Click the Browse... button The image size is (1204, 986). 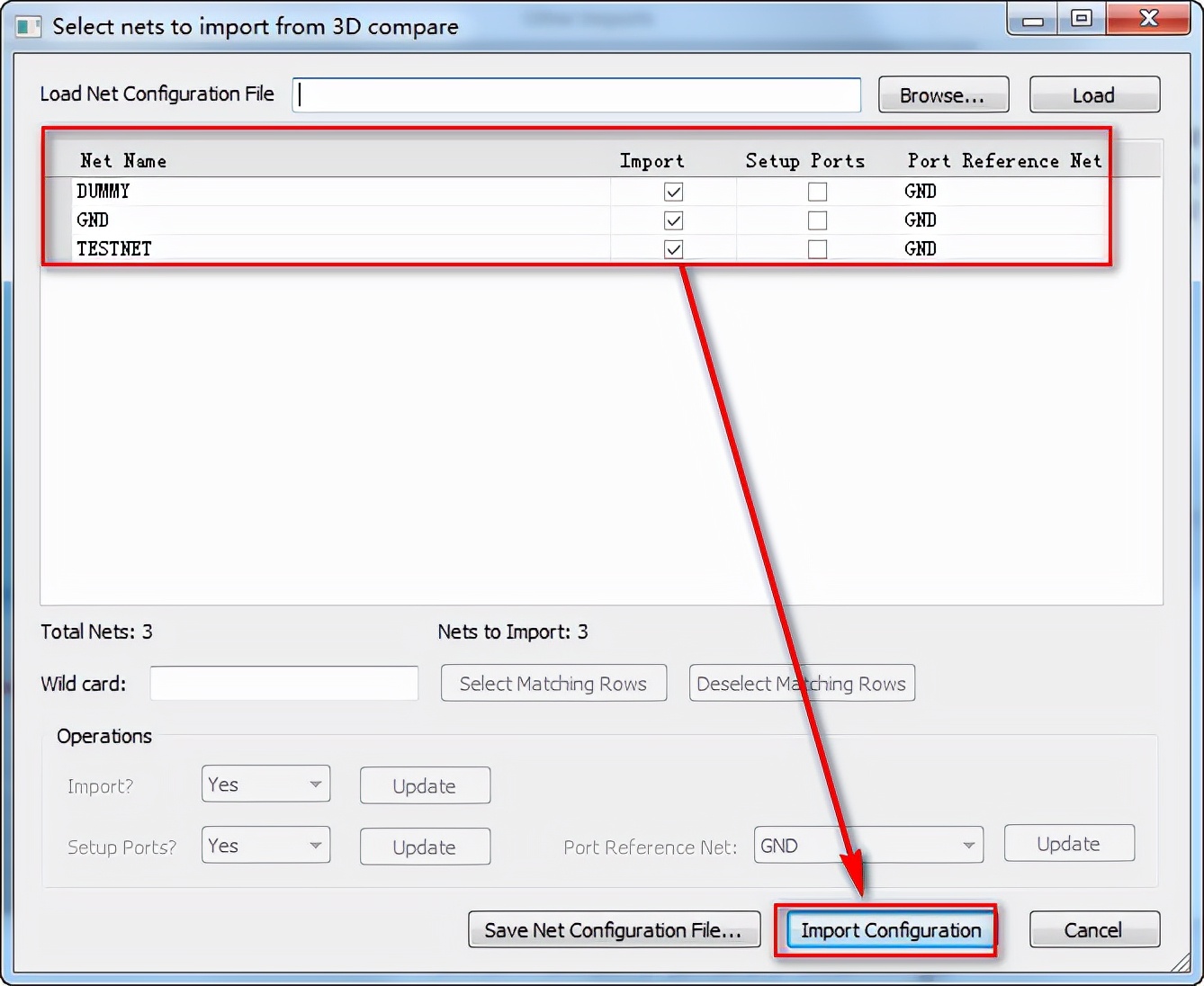pos(943,94)
